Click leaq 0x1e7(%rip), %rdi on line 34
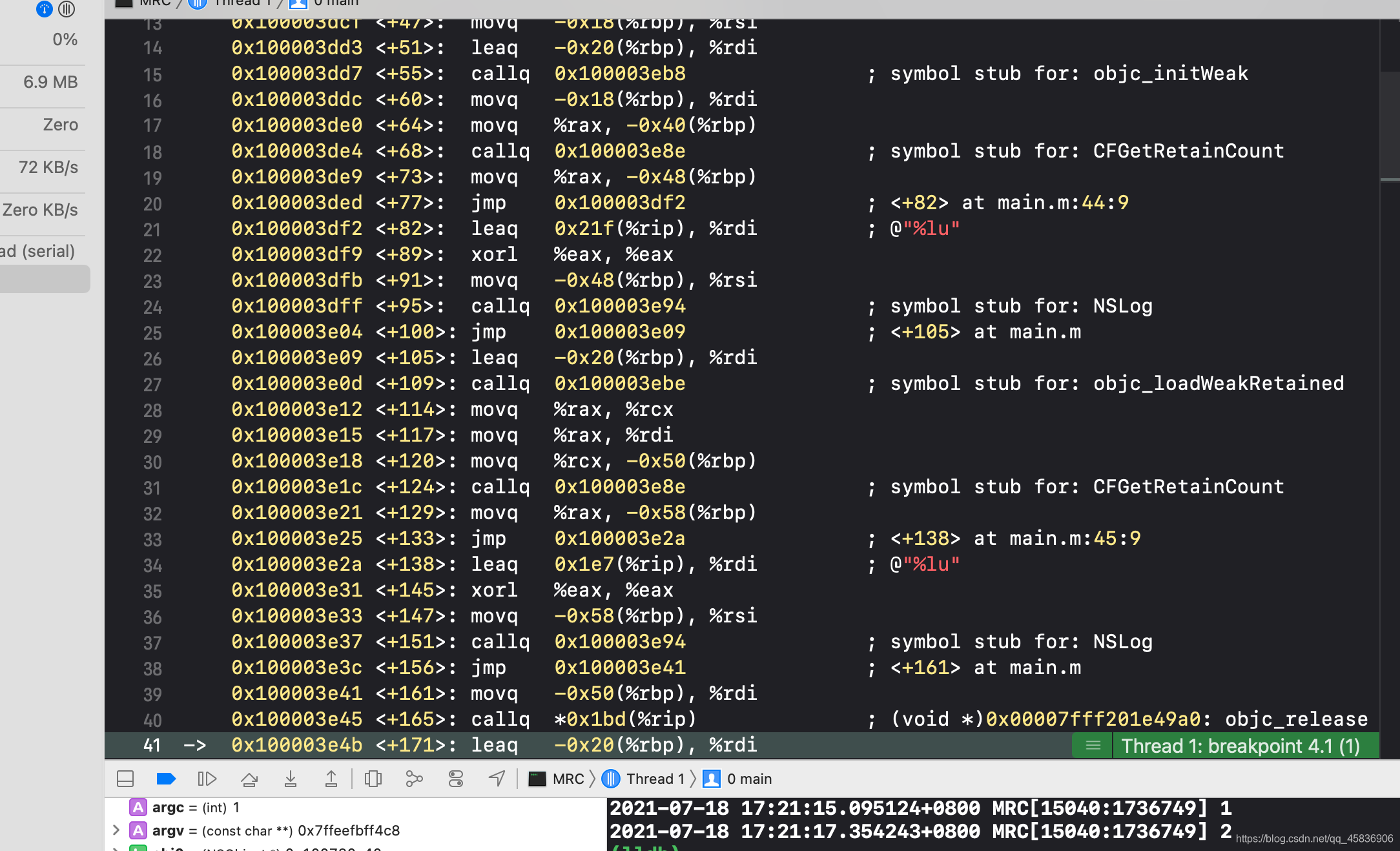Image resolution: width=1400 pixels, height=851 pixels. 613,564
